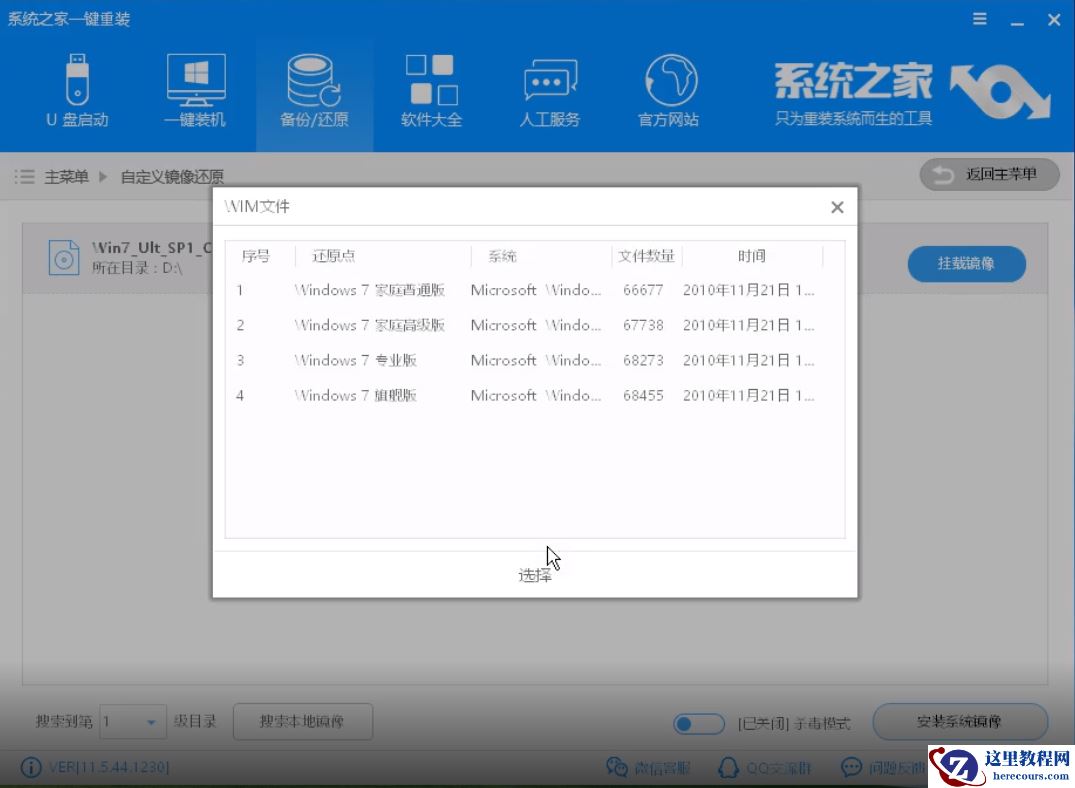Click the 挂载镜像 mount image button
The width and height of the screenshot is (1075, 788).
[966, 264]
